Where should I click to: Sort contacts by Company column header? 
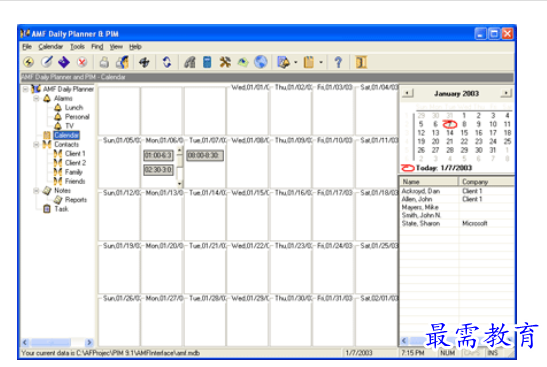click(x=486, y=181)
